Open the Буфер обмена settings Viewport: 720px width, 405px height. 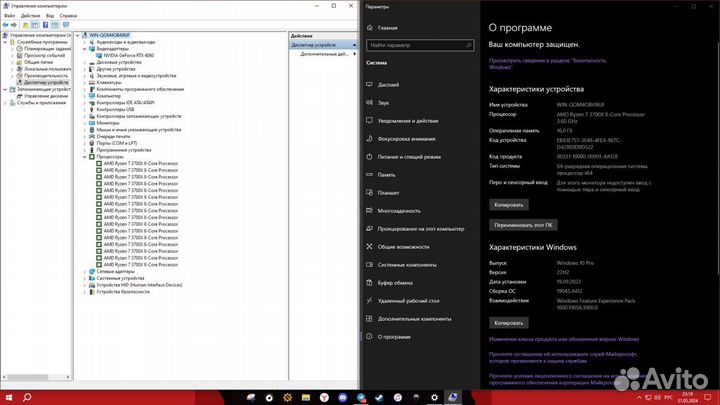[x=396, y=282]
